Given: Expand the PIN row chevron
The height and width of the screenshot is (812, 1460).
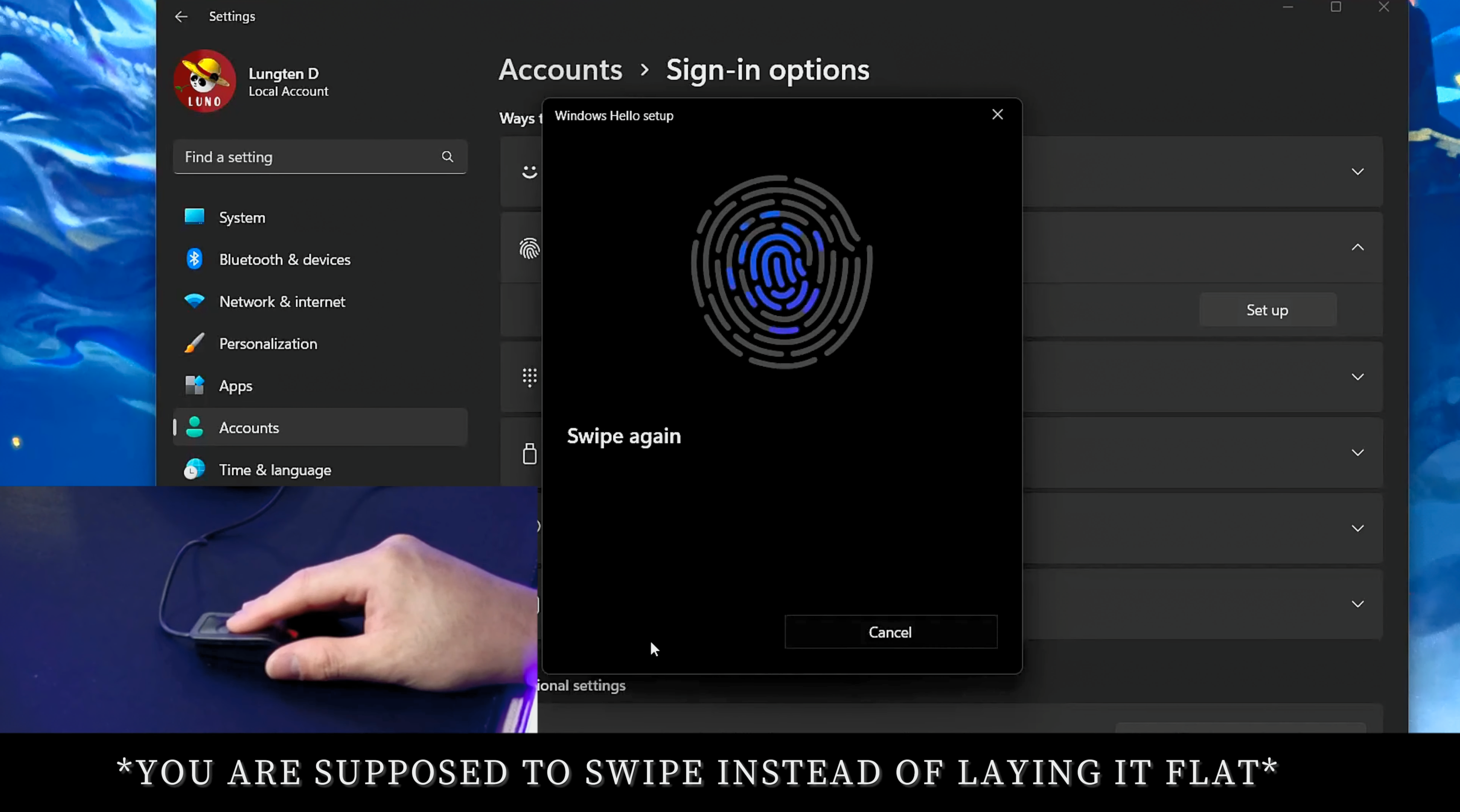Looking at the screenshot, I should tap(1357, 377).
